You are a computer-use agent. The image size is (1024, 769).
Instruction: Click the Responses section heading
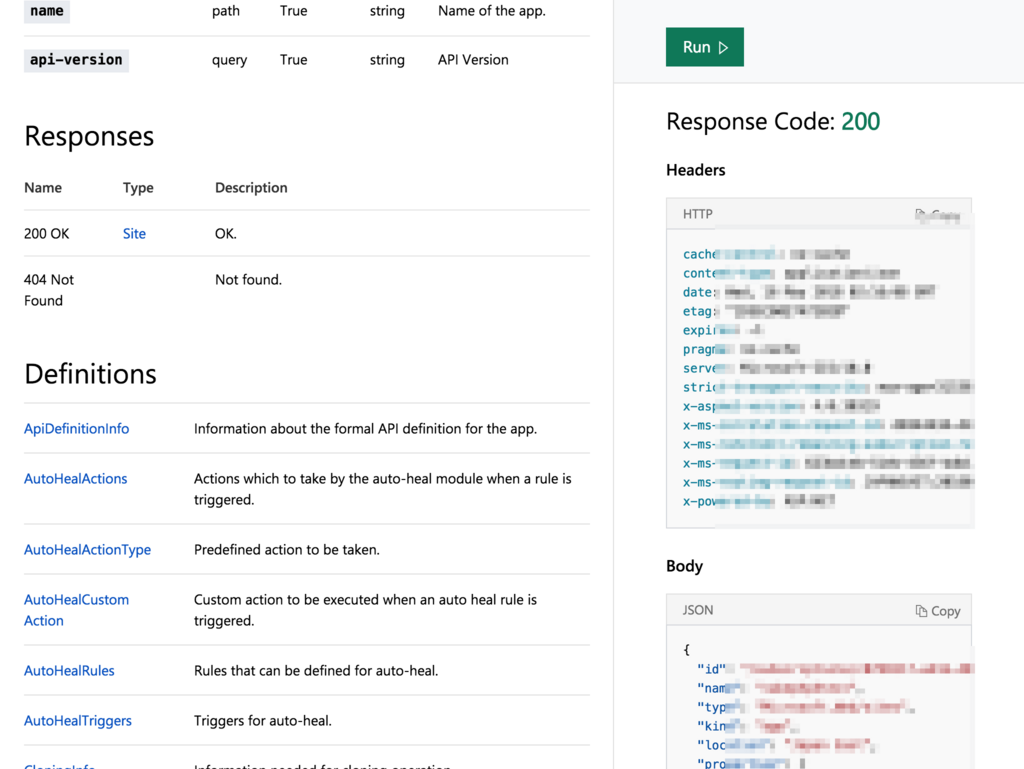[x=89, y=136]
